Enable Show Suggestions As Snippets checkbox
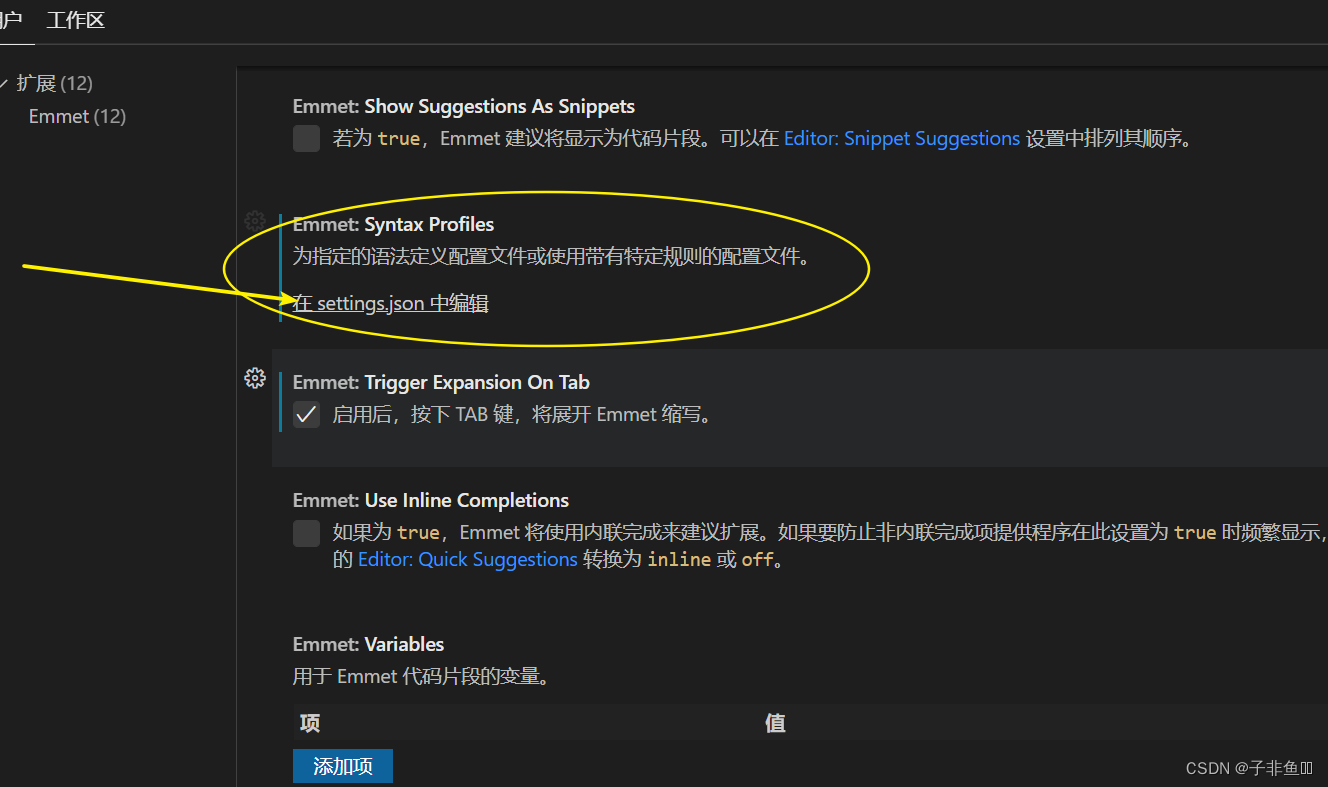The height and width of the screenshot is (787, 1328). pos(306,139)
